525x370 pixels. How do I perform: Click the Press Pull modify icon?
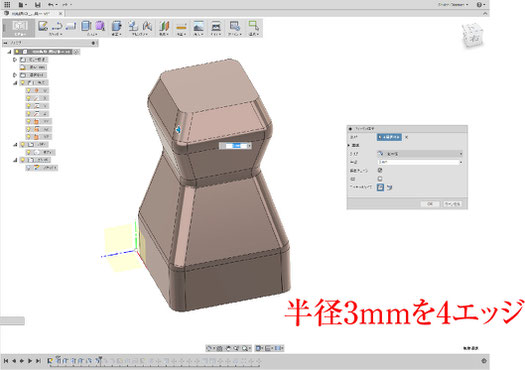pos(117,26)
